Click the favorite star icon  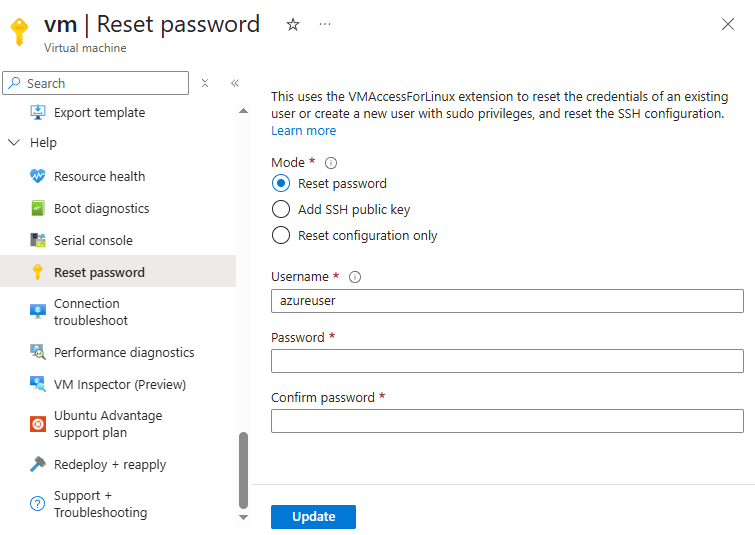click(293, 25)
